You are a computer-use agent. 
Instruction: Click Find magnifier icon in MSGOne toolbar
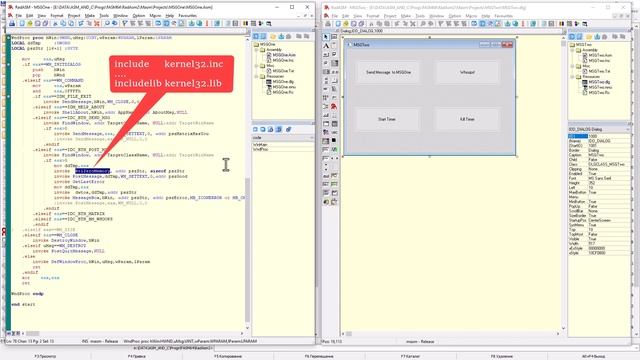(107, 24)
